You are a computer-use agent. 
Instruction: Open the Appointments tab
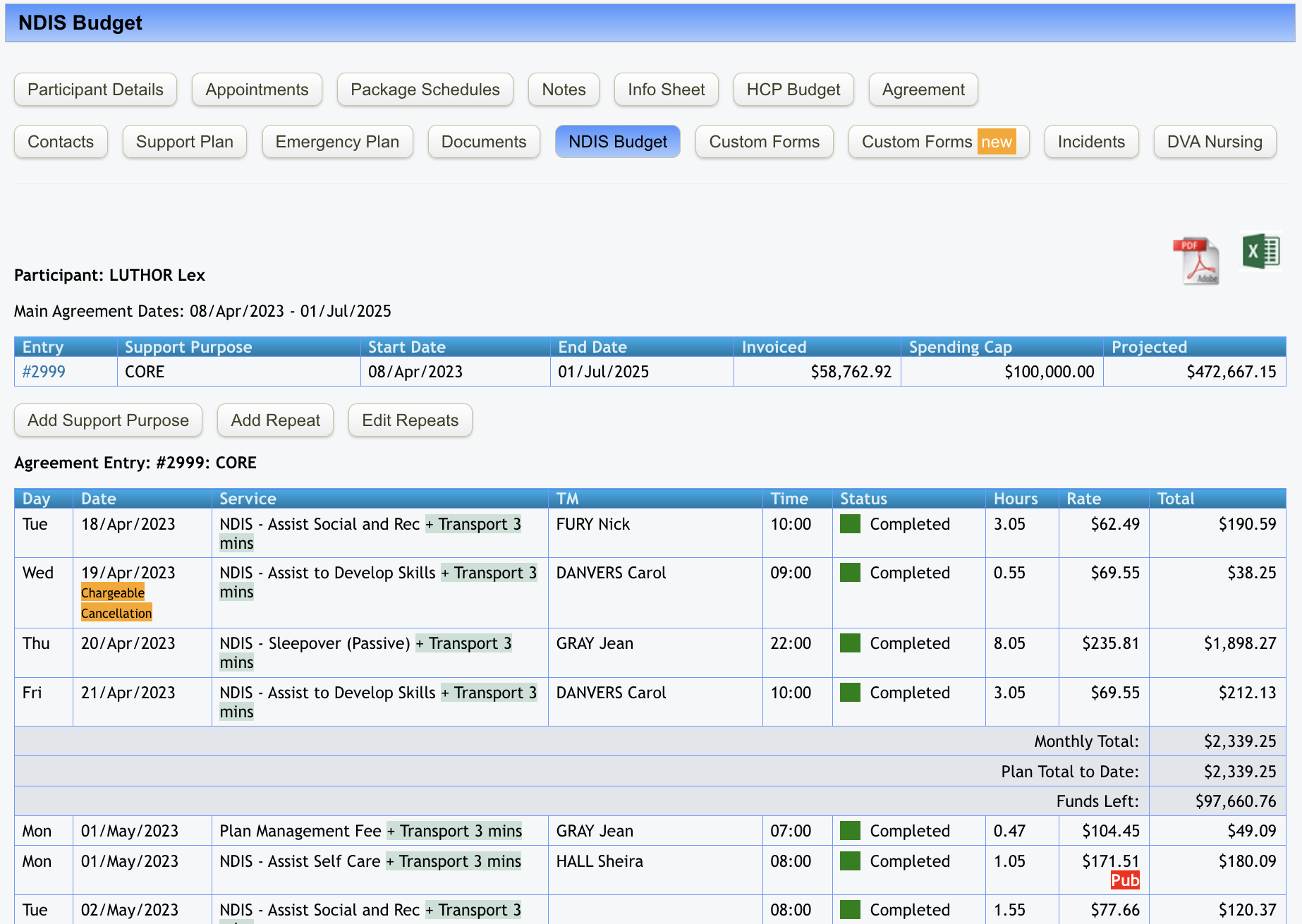coord(257,90)
